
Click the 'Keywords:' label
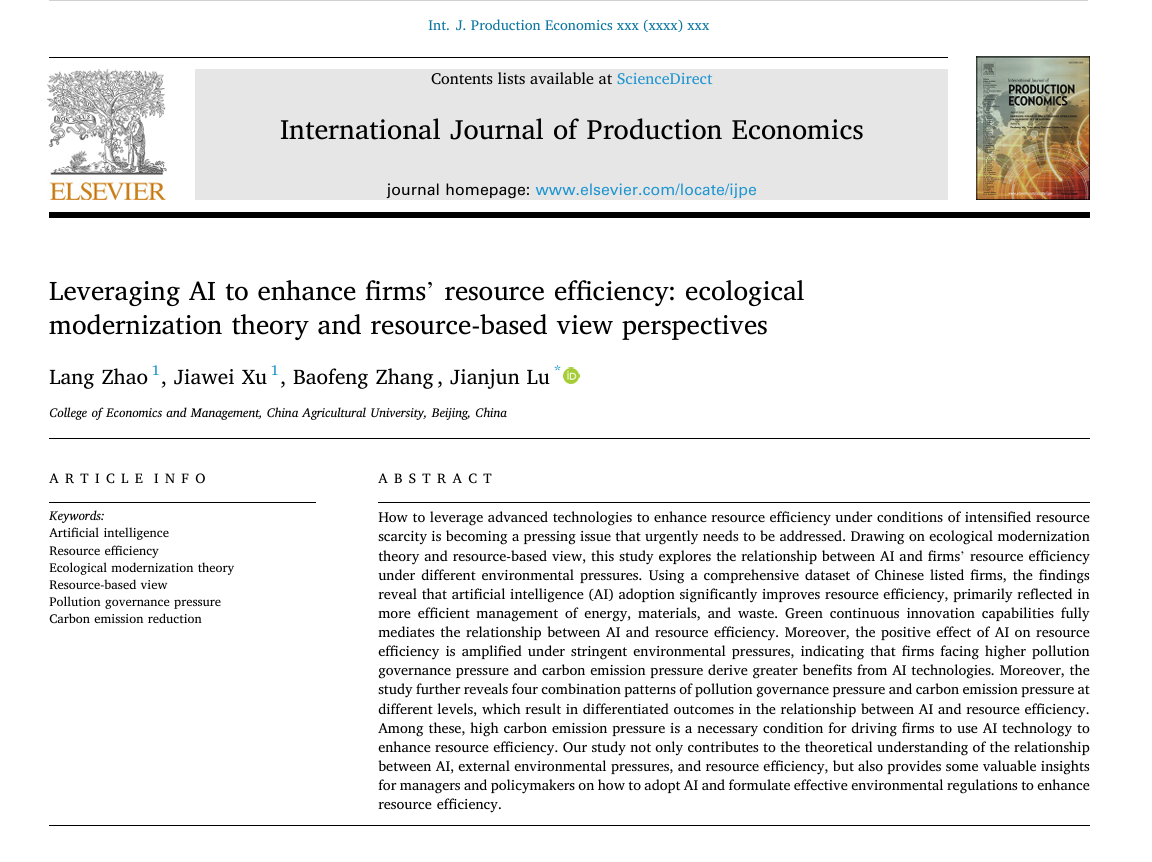click(x=76, y=516)
